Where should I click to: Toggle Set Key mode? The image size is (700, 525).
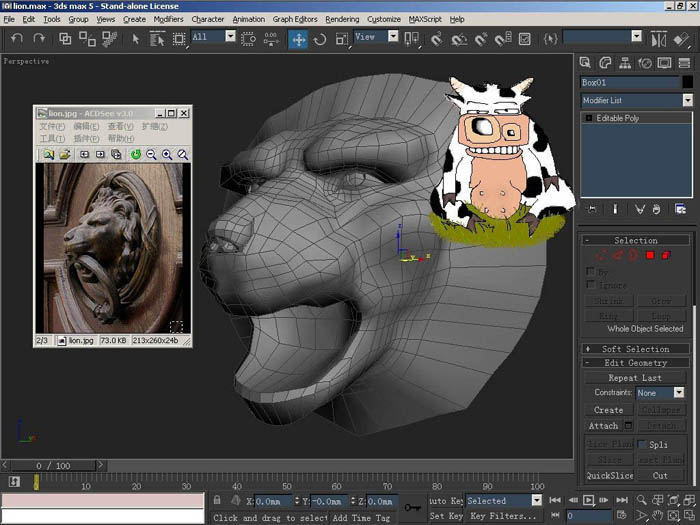point(446,516)
